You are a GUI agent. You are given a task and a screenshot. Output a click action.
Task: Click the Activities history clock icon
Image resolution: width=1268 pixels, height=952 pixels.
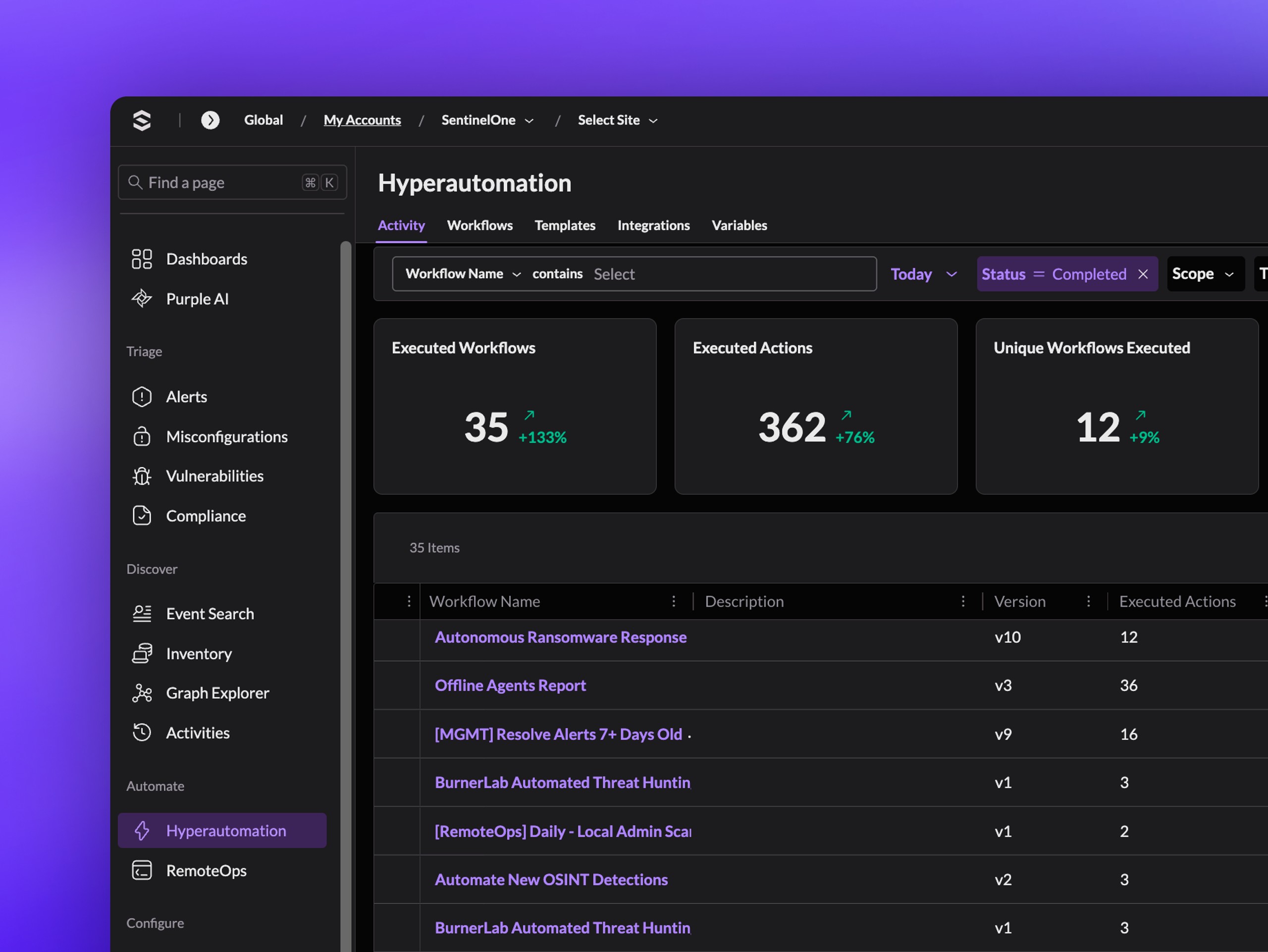click(x=142, y=733)
